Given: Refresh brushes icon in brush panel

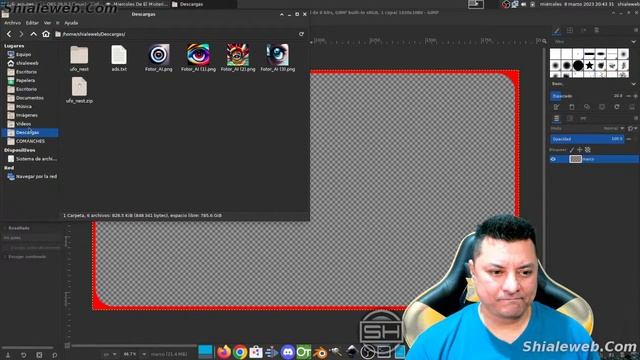Looking at the screenshot, I should pos(617,107).
